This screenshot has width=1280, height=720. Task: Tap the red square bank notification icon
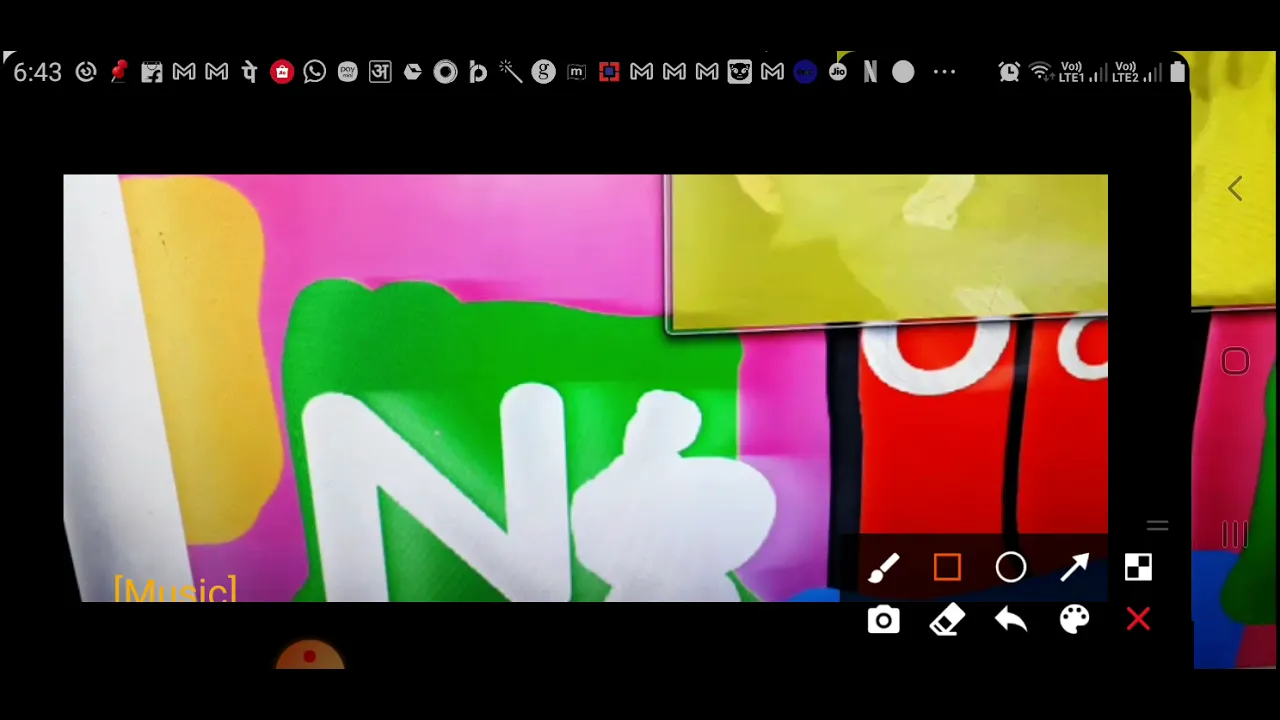[x=609, y=72]
